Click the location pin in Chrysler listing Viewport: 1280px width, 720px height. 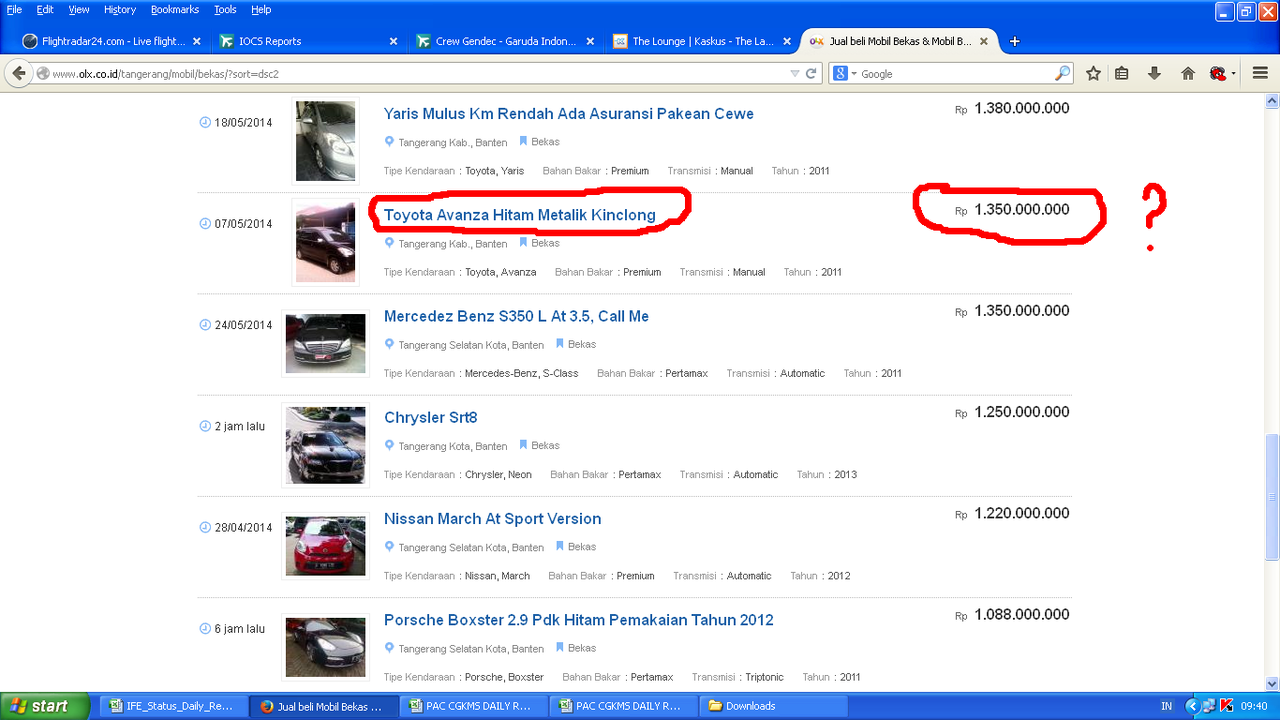tap(390, 446)
